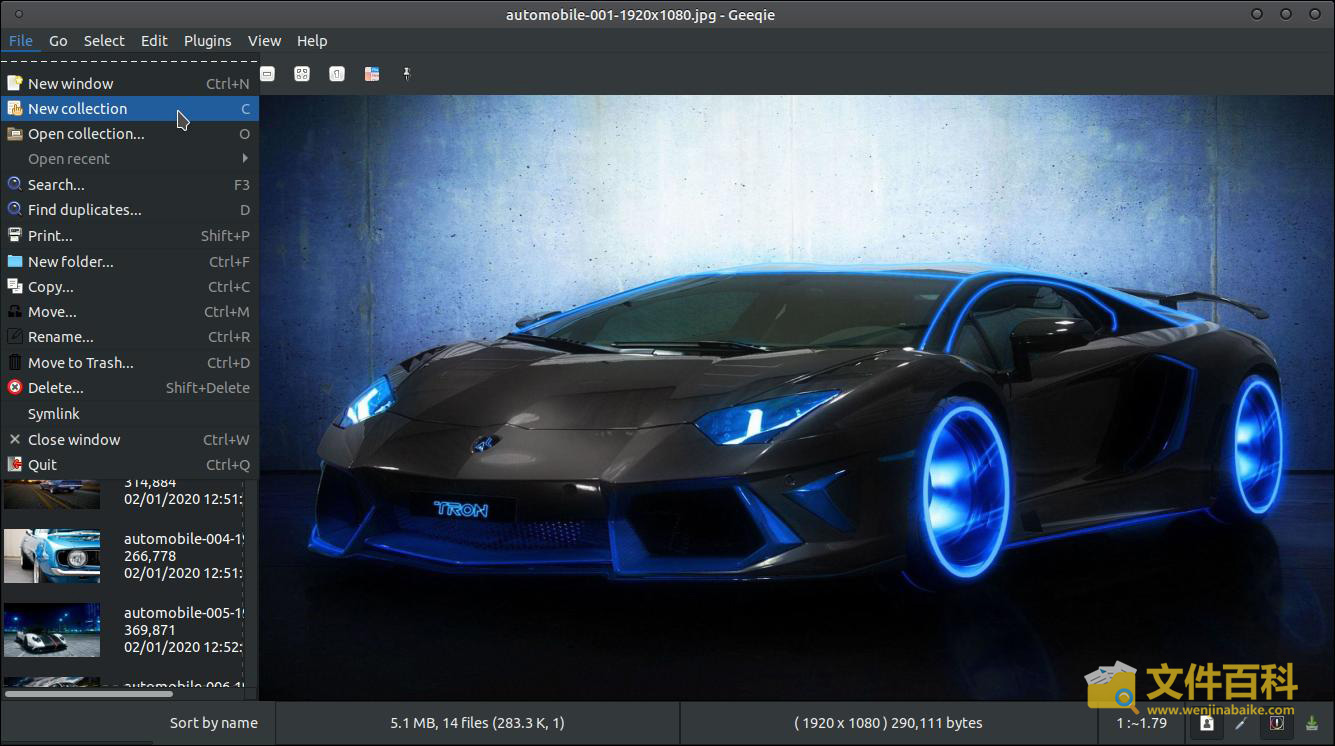1335x746 pixels.
Task: Select Move... menu entry
Action: pyautogui.click(x=129, y=312)
